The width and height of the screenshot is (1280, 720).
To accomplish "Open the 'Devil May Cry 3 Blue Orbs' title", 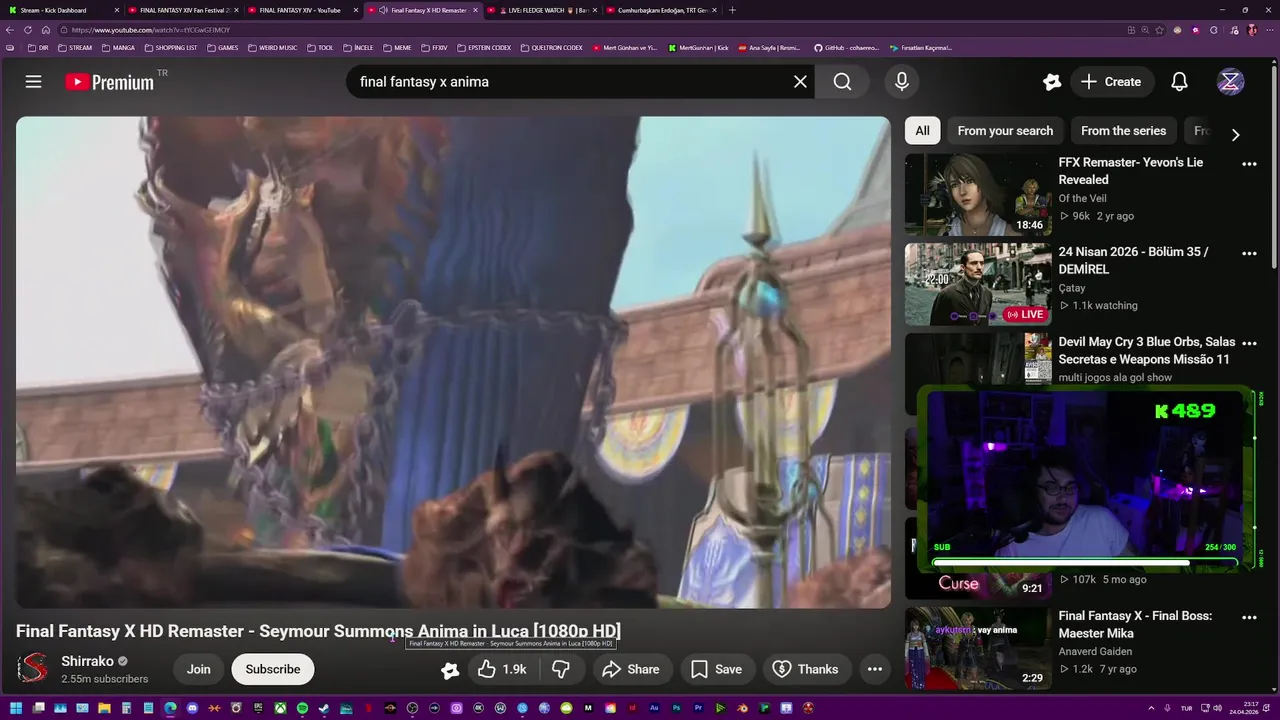I will [x=1145, y=351].
